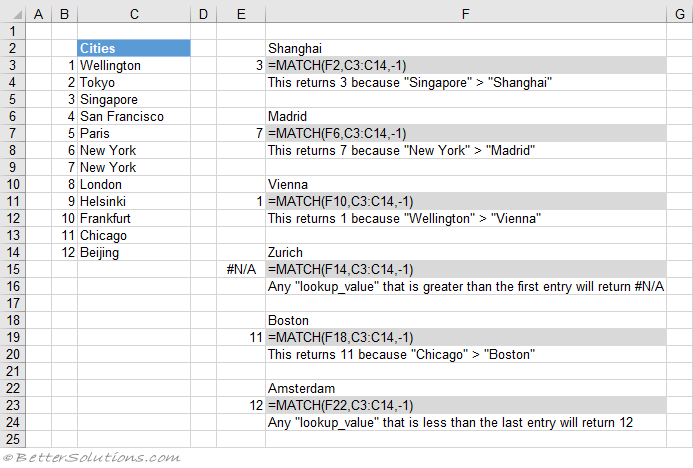
Task: Click the Amsterdam lookup value cell
Action: [466, 388]
